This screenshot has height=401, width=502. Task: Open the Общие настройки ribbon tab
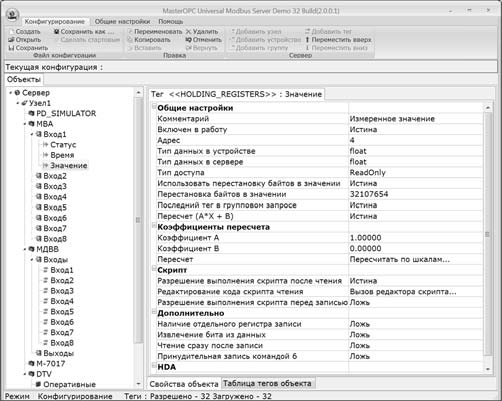click(x=122, y=21)
